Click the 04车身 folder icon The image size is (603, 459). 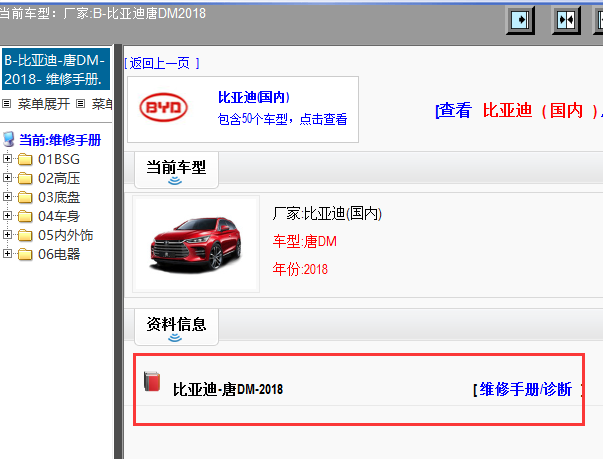click(x=25, y=216)
